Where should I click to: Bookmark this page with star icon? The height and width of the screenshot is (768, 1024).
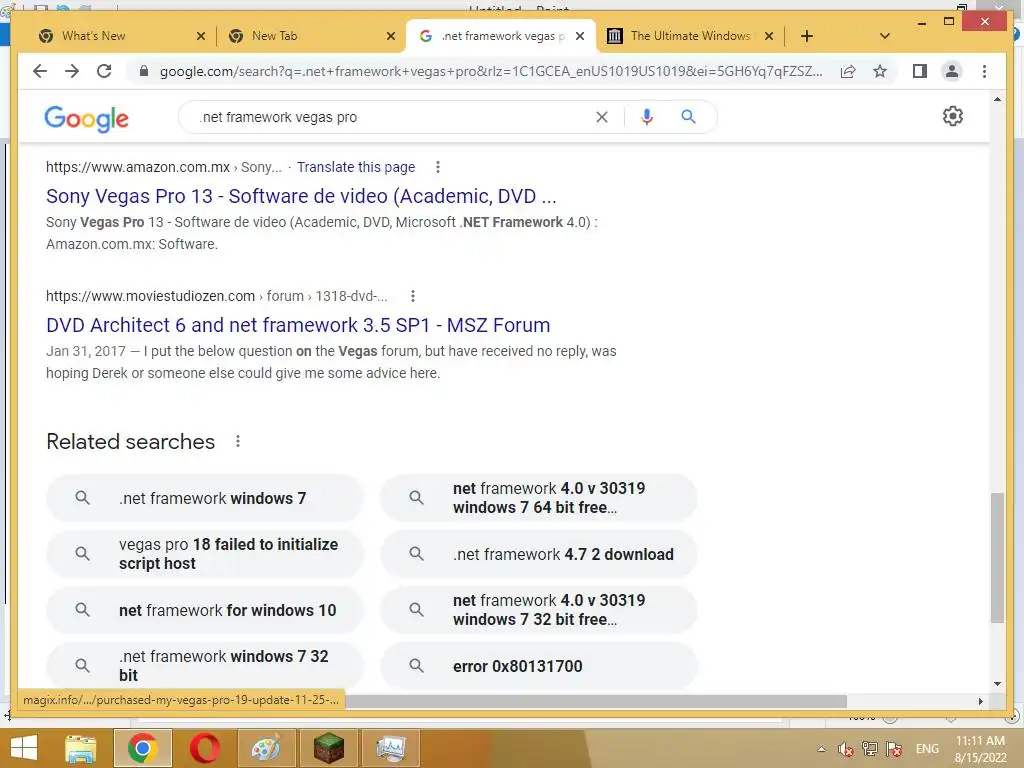click(880, 71)
